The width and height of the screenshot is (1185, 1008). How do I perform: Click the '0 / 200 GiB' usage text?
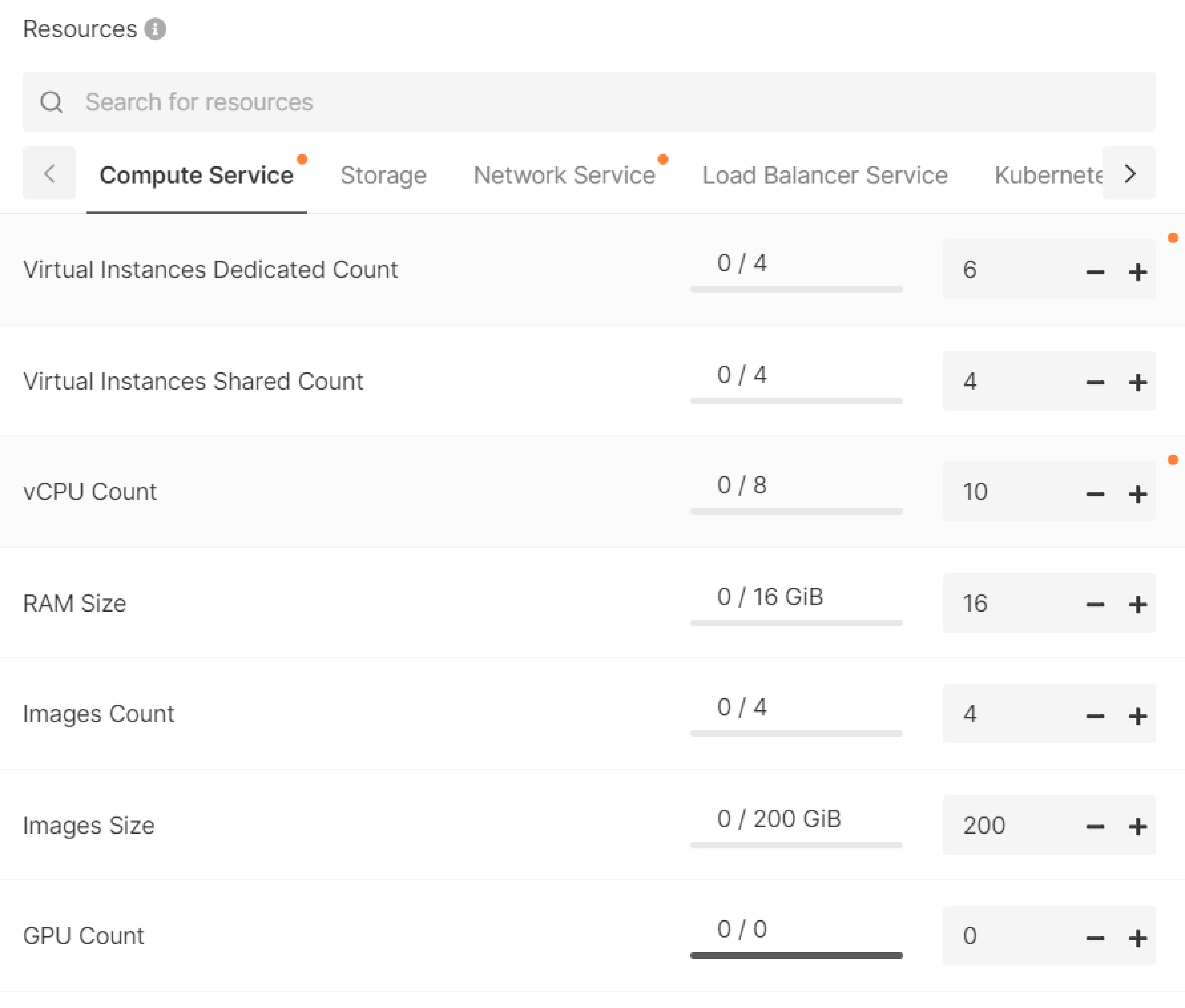click(779, 818)
